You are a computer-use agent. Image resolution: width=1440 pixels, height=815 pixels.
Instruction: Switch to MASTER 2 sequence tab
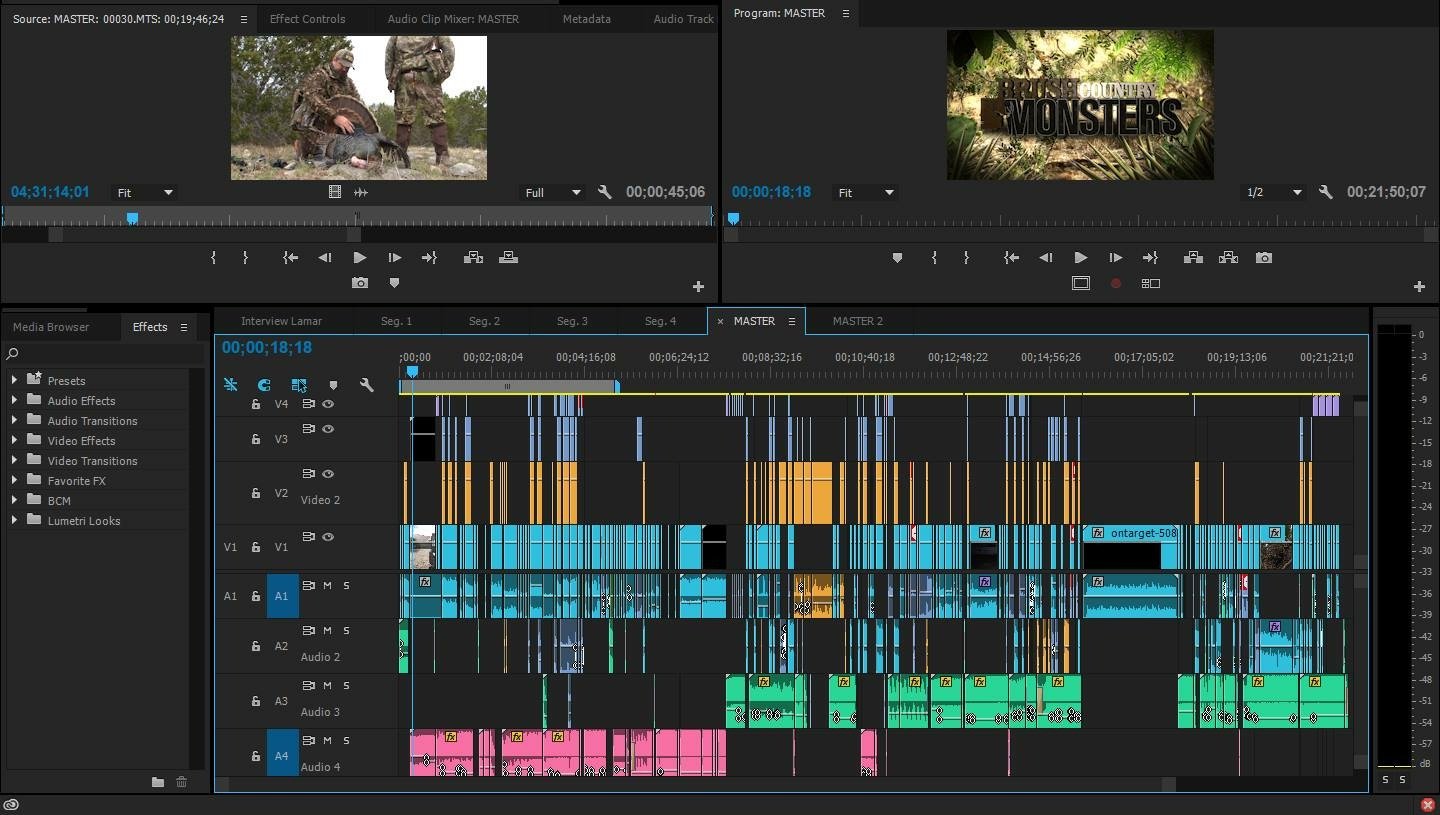click(858, 321)
